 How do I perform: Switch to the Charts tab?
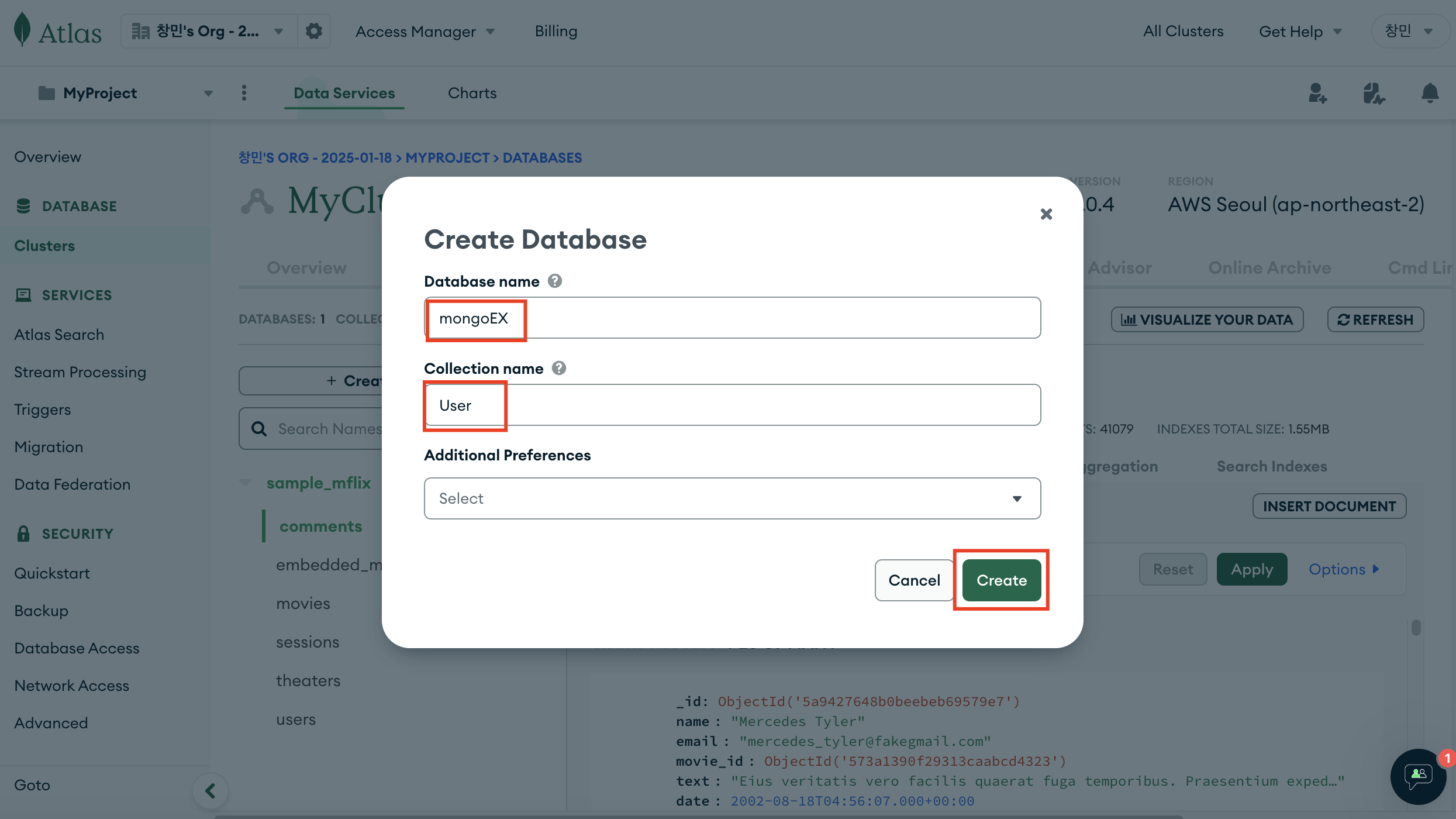pos(472,93)
